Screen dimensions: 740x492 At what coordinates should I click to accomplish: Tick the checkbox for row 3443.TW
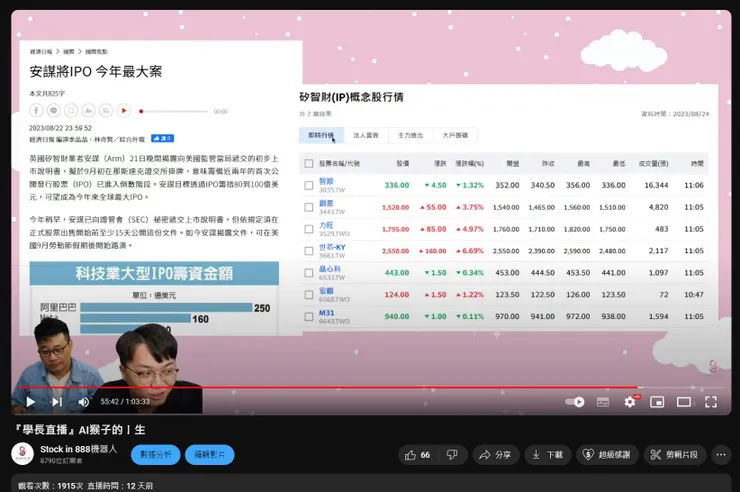(x=309, y=207)
